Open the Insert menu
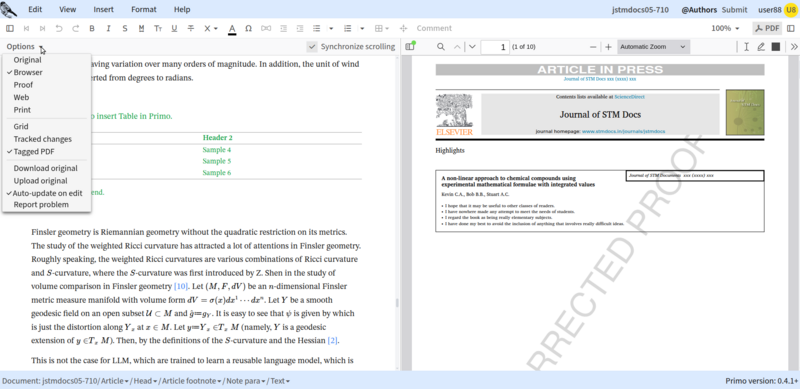Viewport: 800px width, 389px height. pos(104,9)
